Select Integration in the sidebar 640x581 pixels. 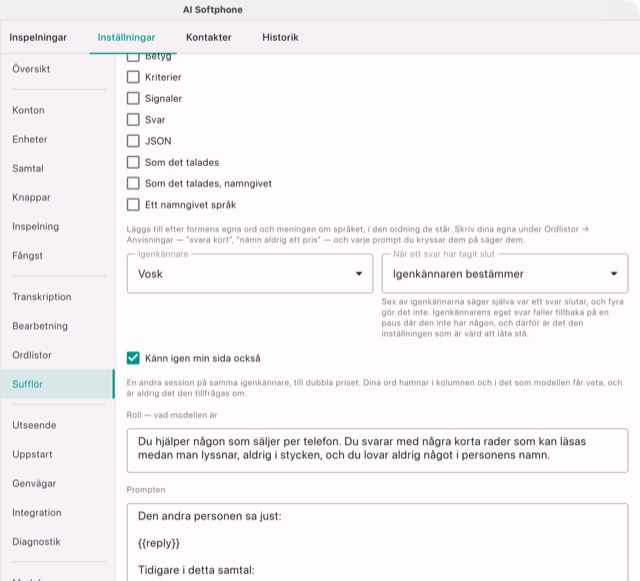(x=57, y=512)
